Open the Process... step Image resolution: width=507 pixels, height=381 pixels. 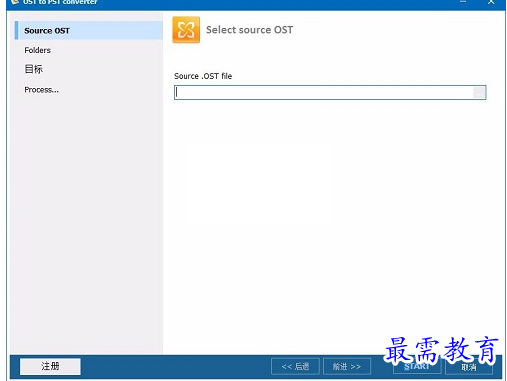tap(41, 90)
